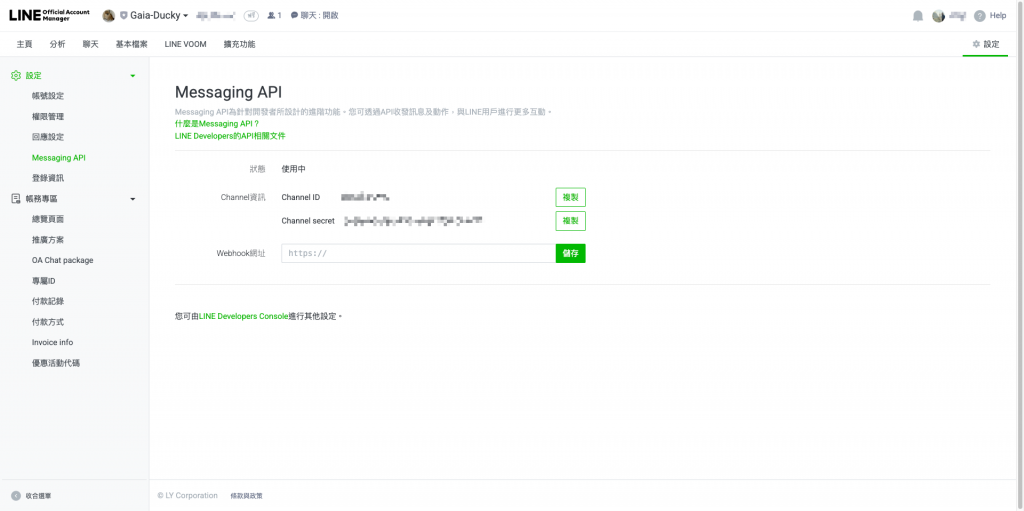
Task: Open LINE Developers的API相關文件 link
Action: coord(230,136)
